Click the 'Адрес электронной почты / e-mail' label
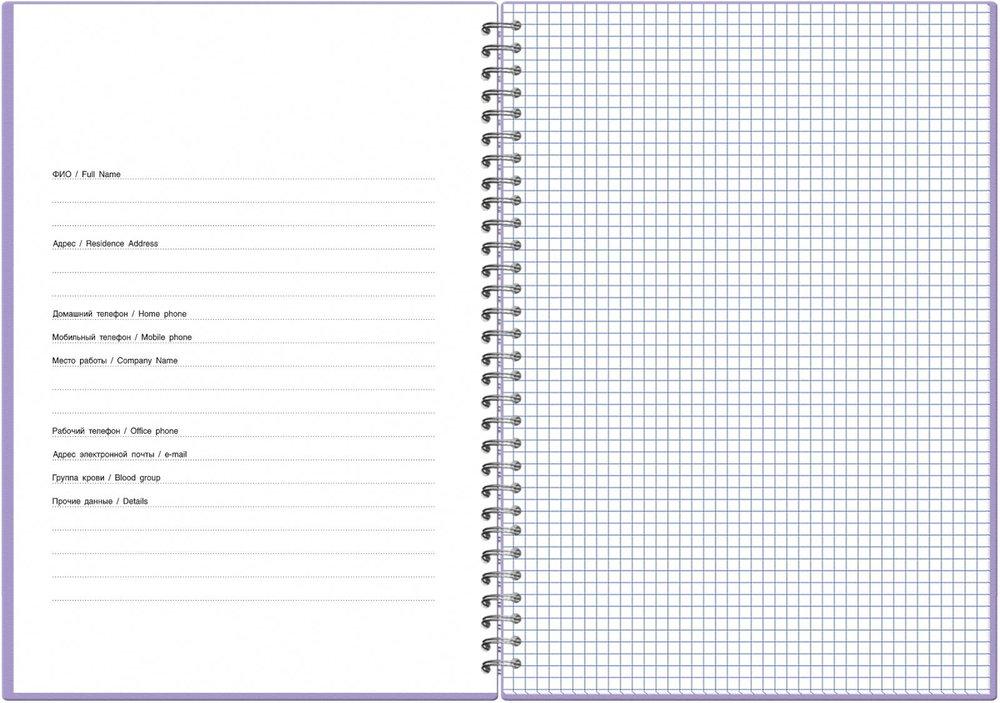 click(x=119, y=454)
